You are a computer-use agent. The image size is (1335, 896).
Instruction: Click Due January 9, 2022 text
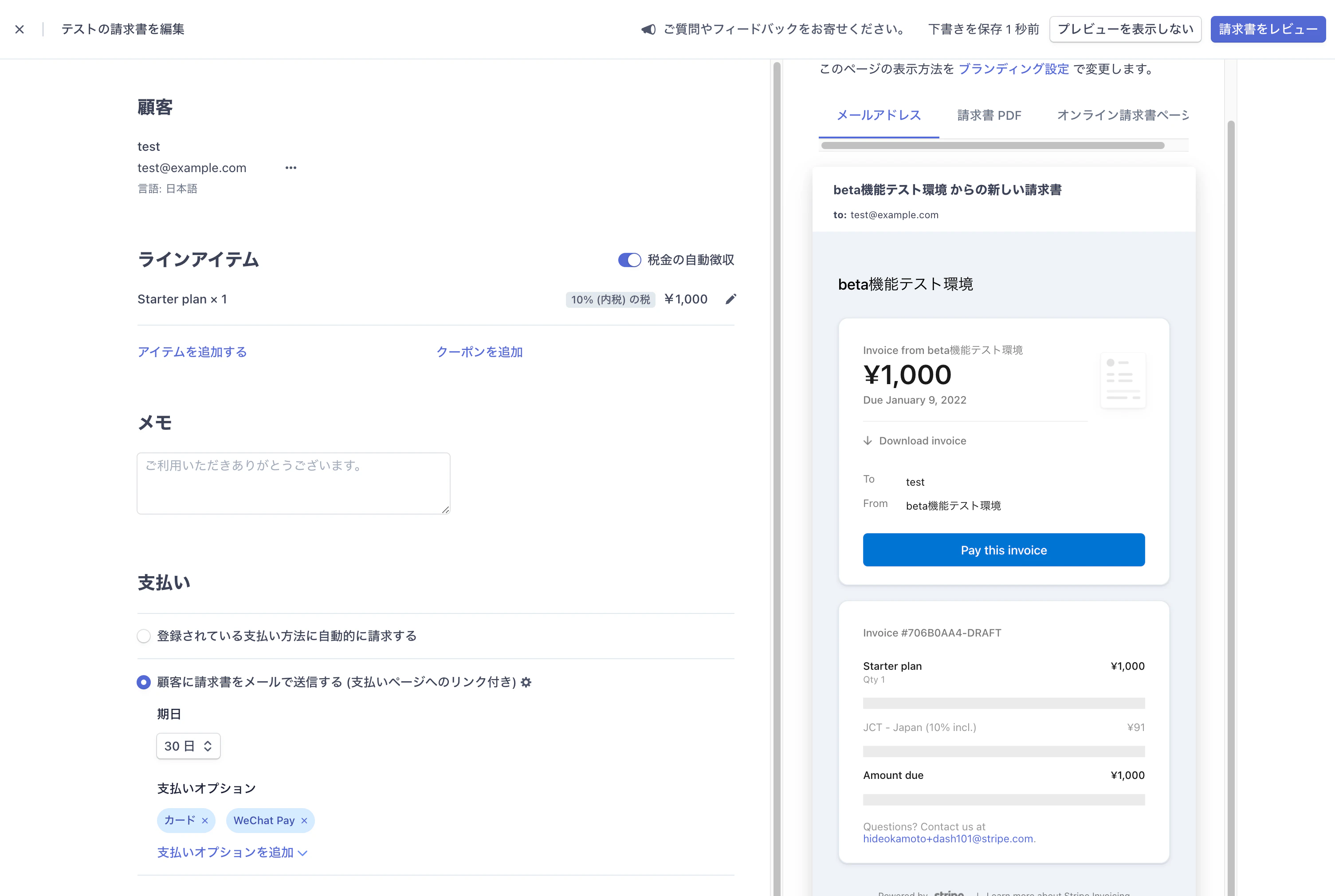click(915, 400)
